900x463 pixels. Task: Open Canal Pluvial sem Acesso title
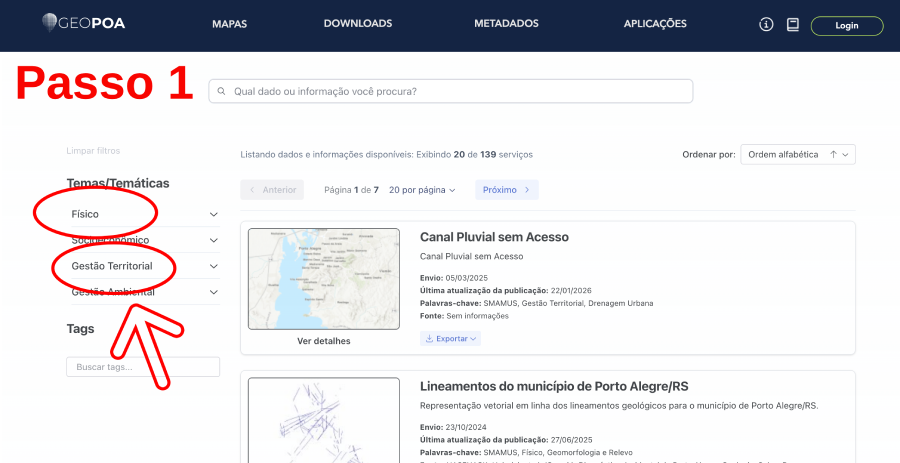click(x=494, y=237)
